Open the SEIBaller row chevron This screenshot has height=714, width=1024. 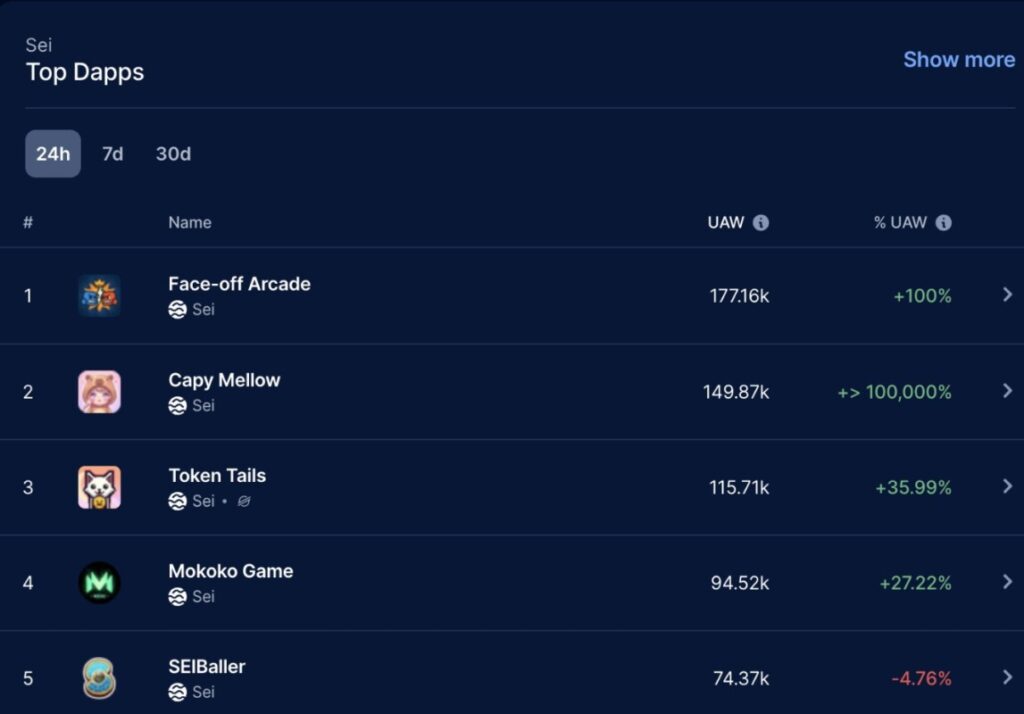coord(1007,678)
